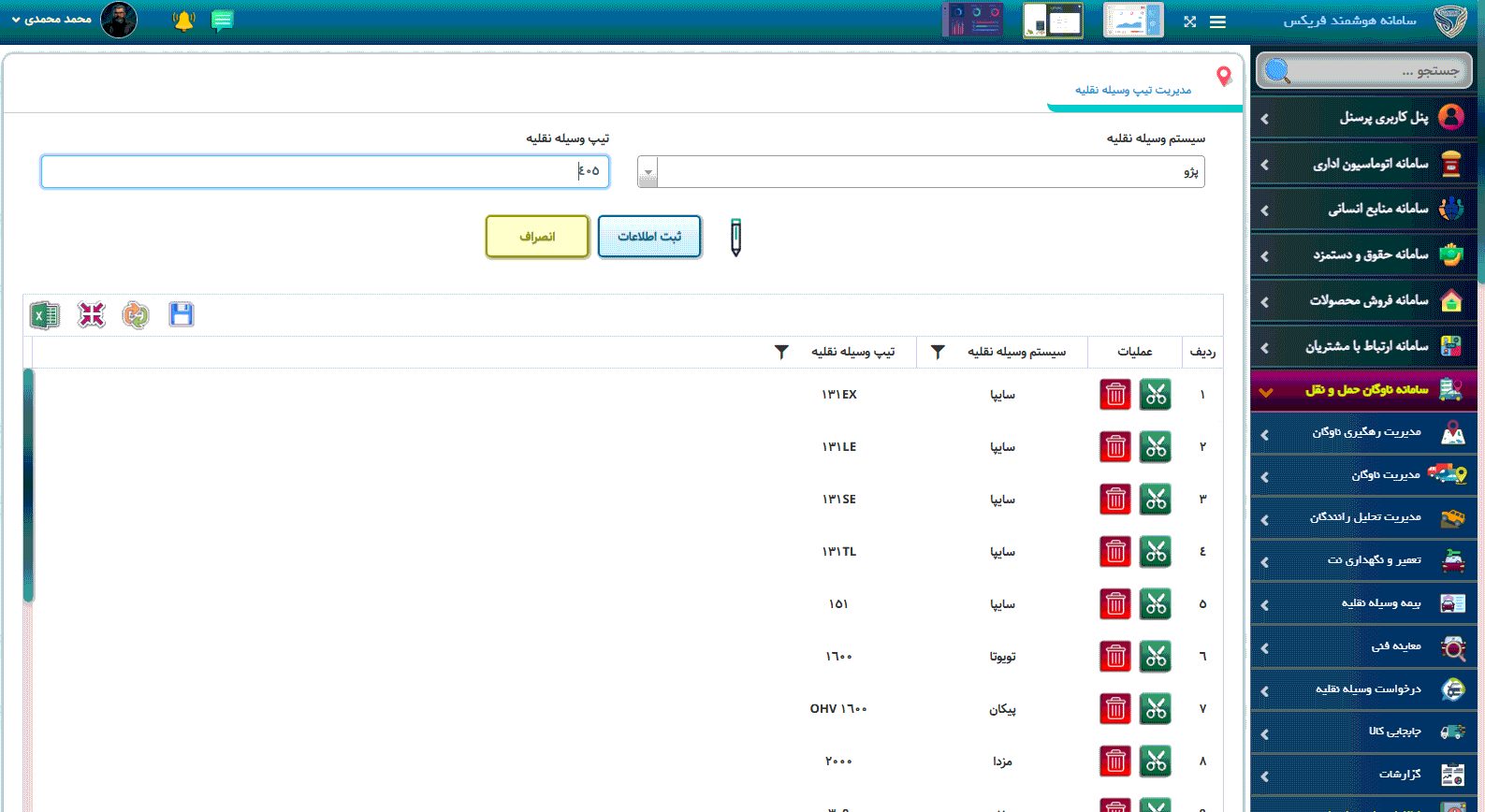Filter the سیستم وسیله نقلیه column

tap(938, 352)
